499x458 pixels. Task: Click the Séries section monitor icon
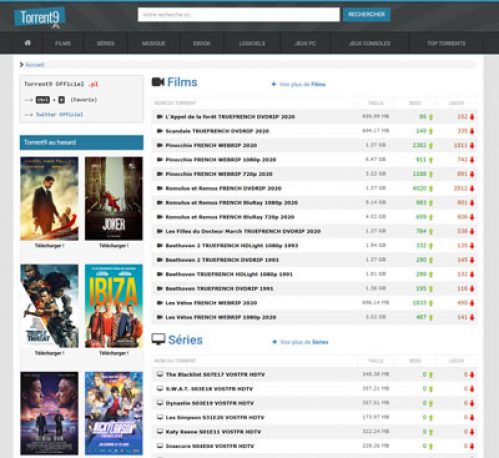tap(158, 339)
